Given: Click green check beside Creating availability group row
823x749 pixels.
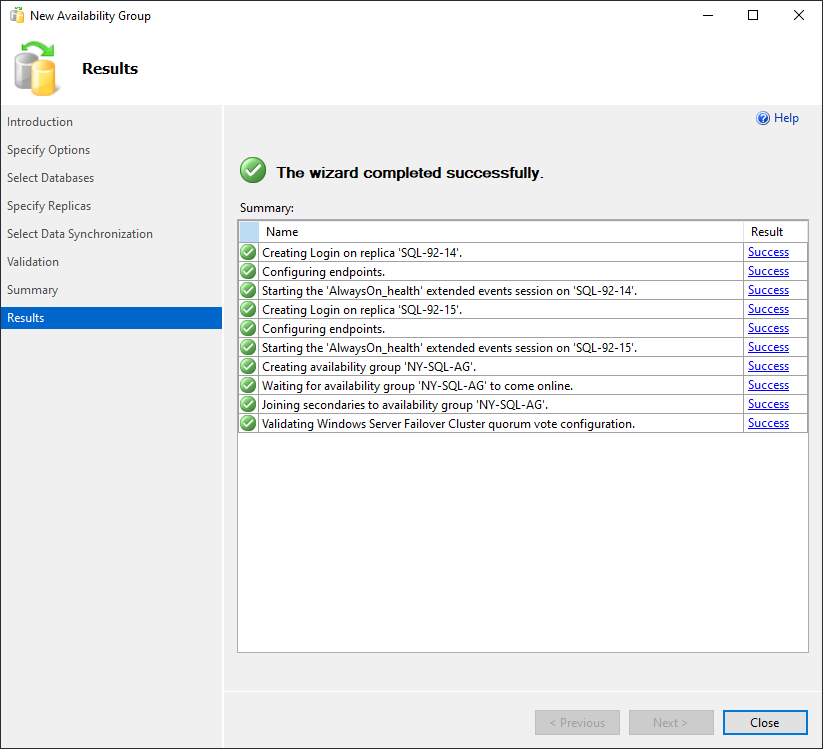Looking at the screenshot, I should [248, 366].
